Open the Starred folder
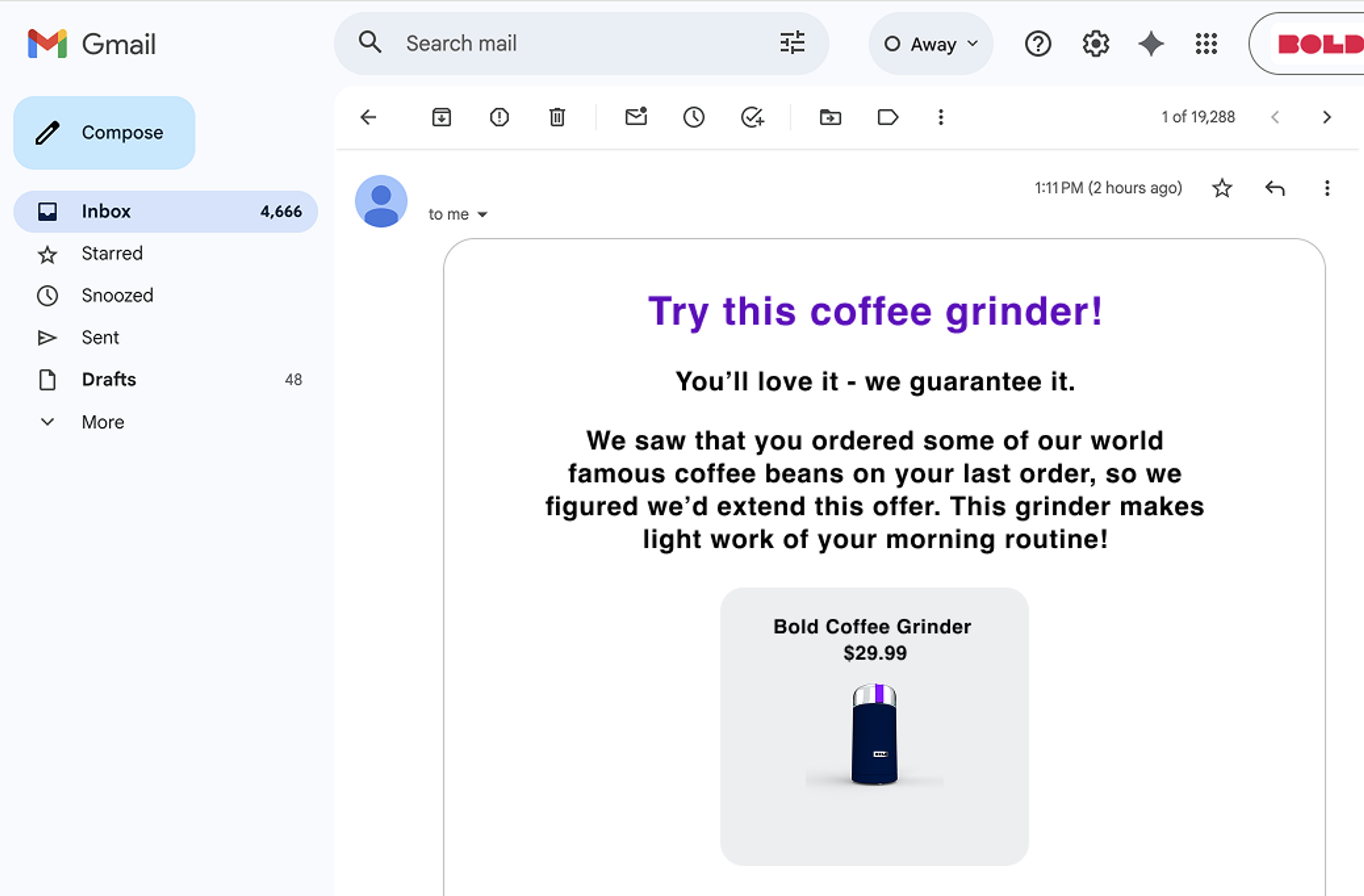 point(112,253)
